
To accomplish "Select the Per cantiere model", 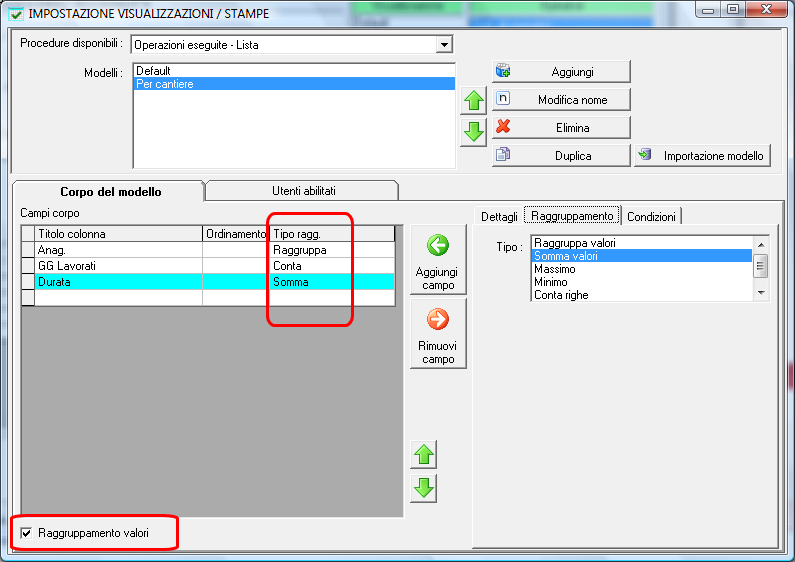I will (294, 84).
